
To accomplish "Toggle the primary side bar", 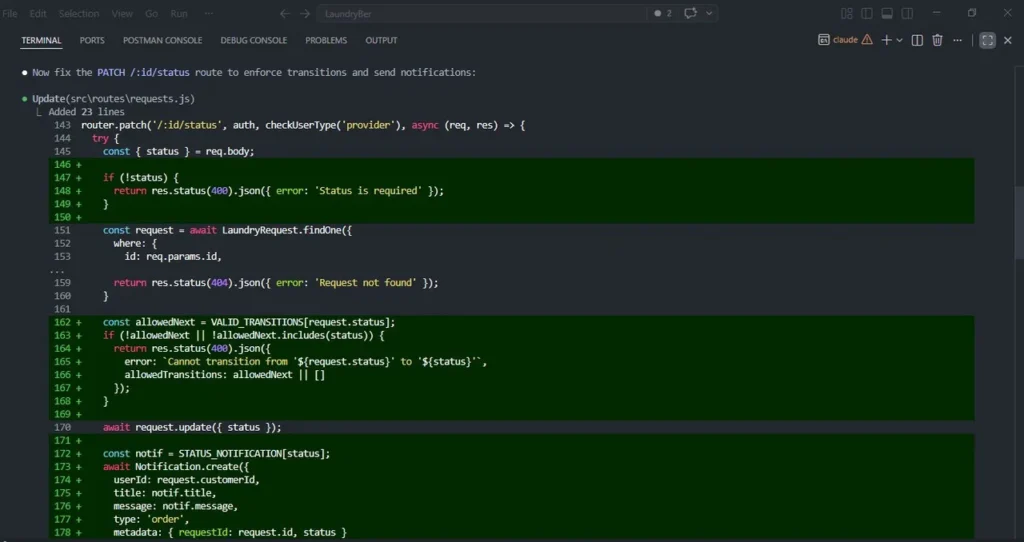I will [x=867, y=14].
